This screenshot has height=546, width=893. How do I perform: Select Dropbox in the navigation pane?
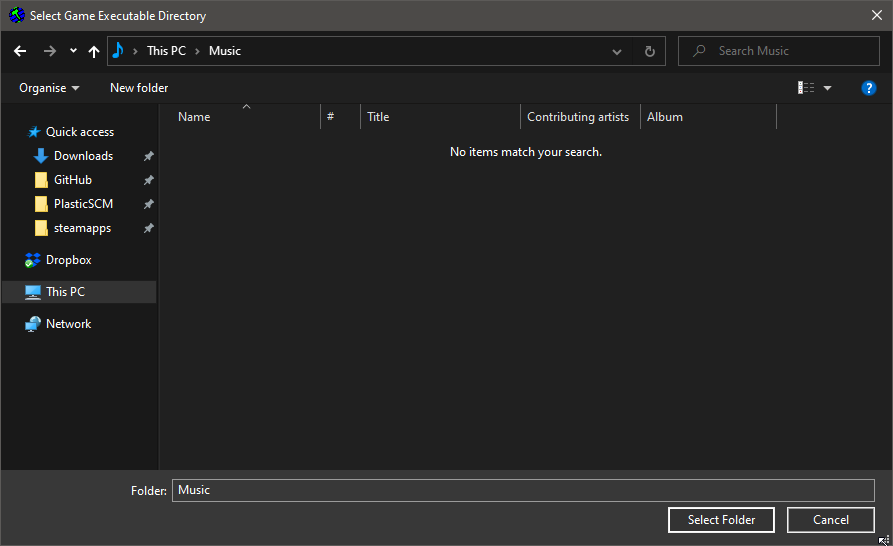68,260
